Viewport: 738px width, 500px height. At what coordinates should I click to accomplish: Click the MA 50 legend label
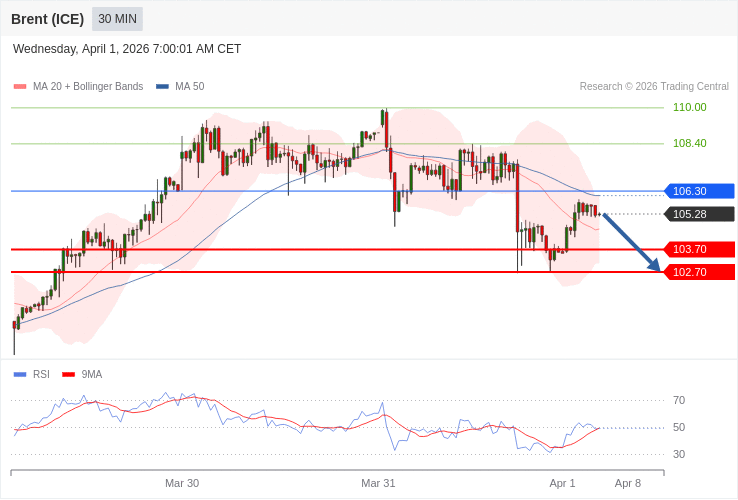point(189,87)
